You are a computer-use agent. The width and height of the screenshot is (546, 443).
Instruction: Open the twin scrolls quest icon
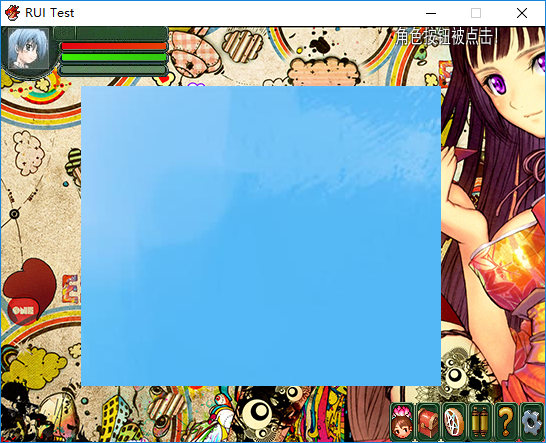(x=481, y=422)
